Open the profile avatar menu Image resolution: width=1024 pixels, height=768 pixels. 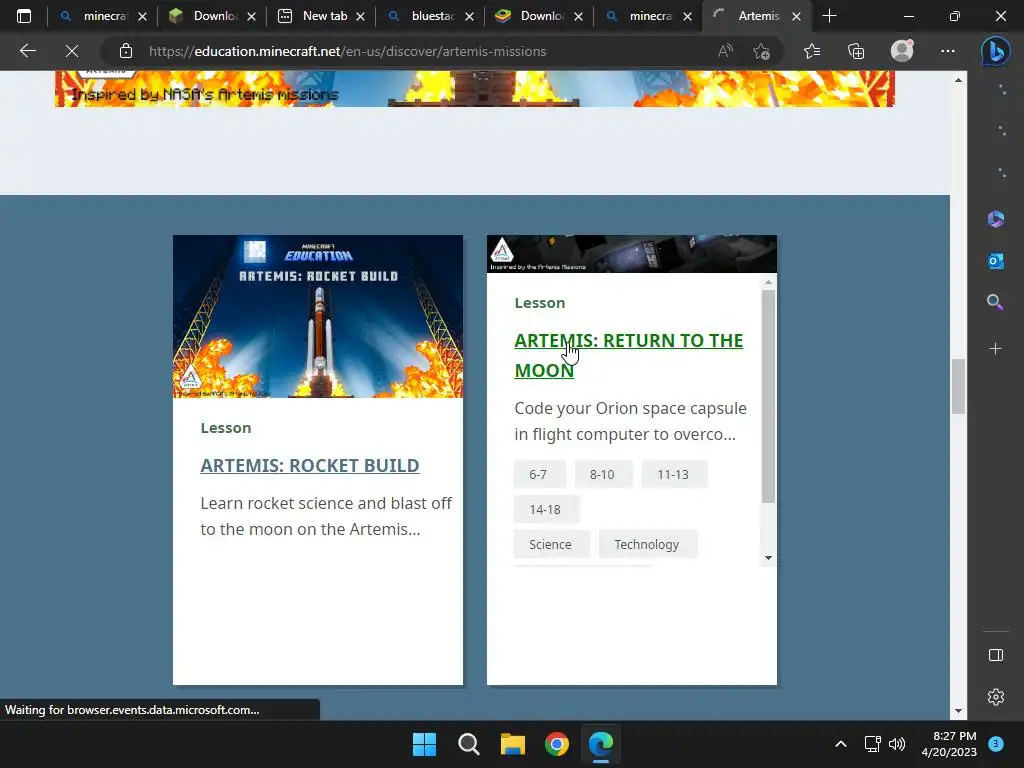902,51
